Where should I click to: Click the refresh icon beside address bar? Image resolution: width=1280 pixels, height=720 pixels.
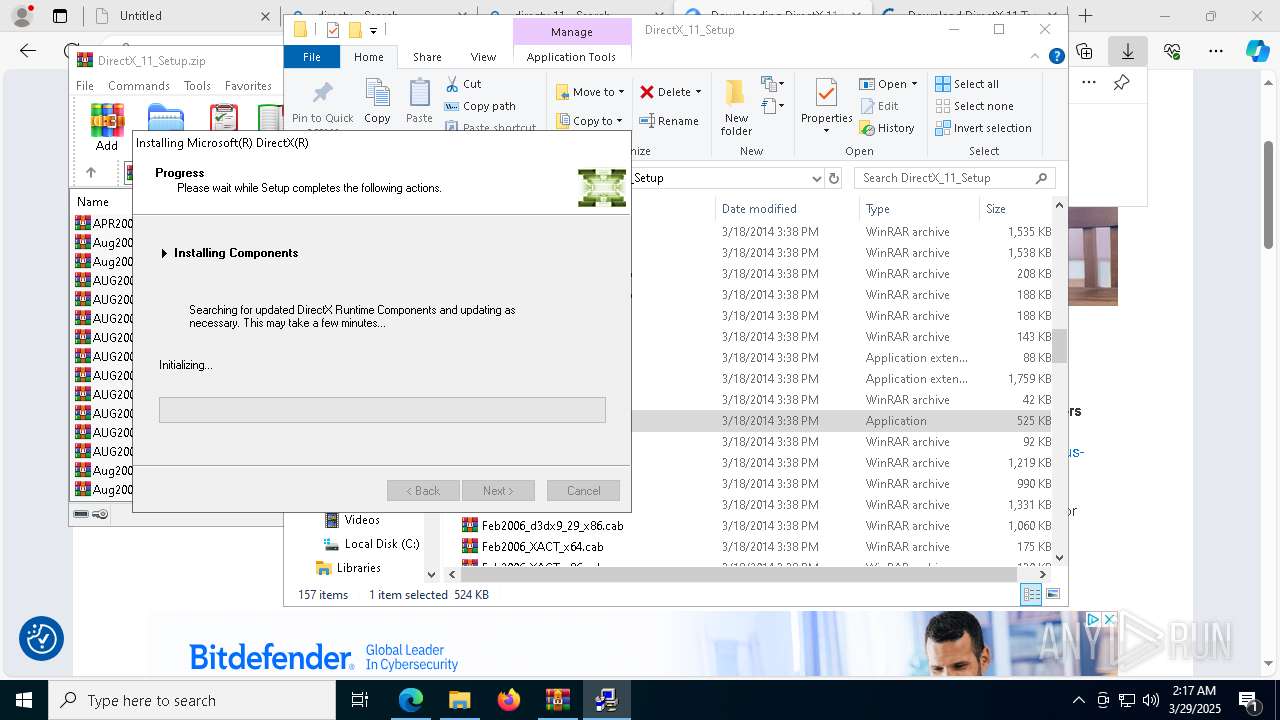834,178
